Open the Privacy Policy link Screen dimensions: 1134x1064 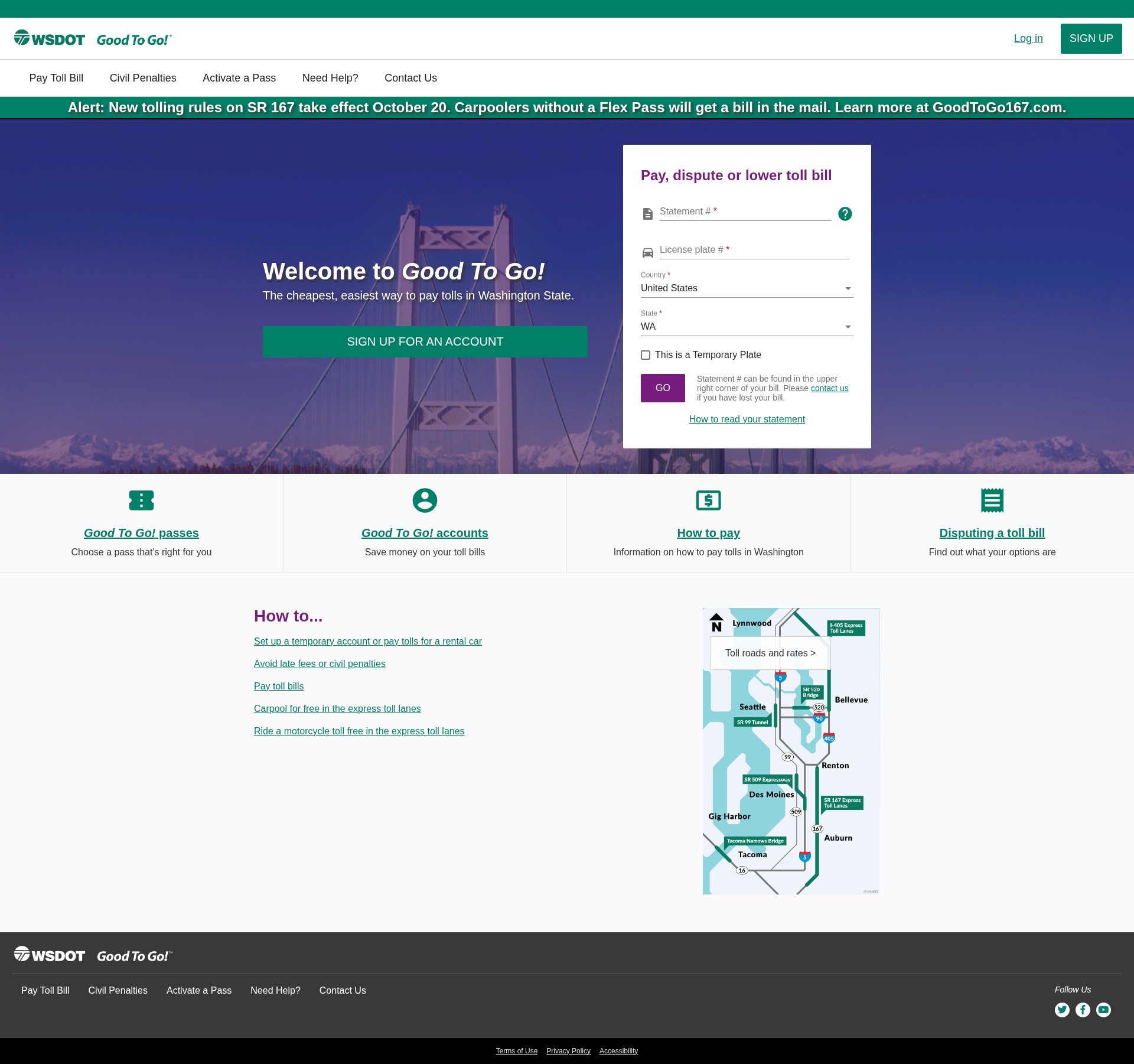coord(568,1051)
